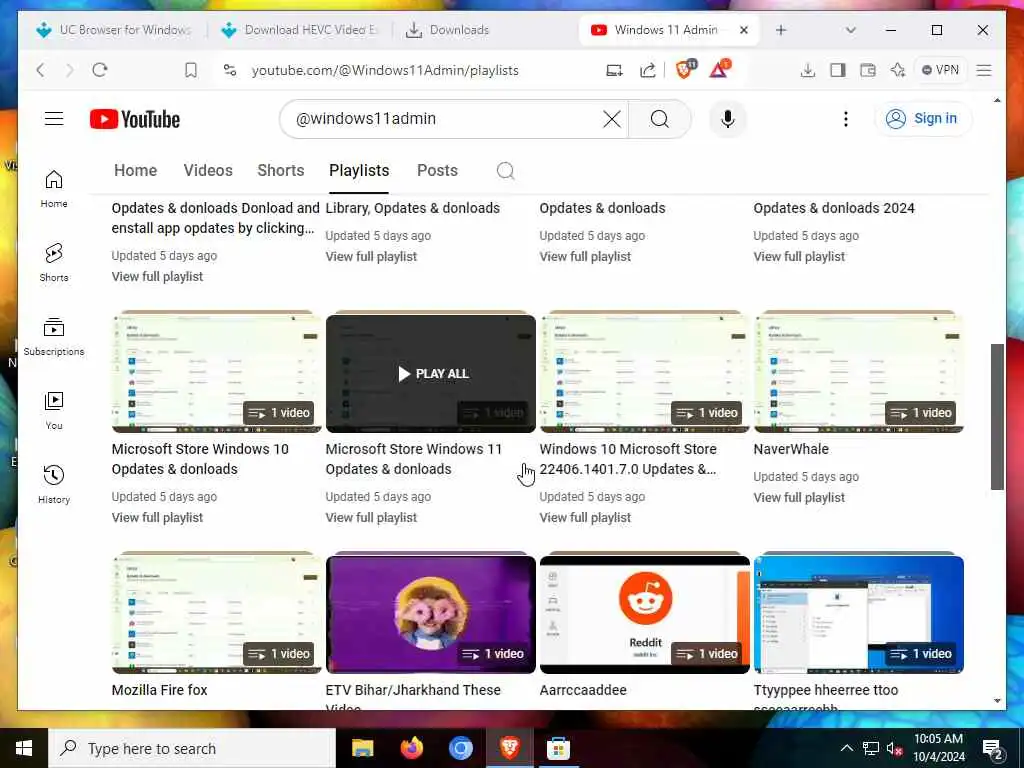The width and height of the screenshot is (1024, 768).
Task: Open the Microsoft Store Windows 11 playlist title
Action: point(413,459)
